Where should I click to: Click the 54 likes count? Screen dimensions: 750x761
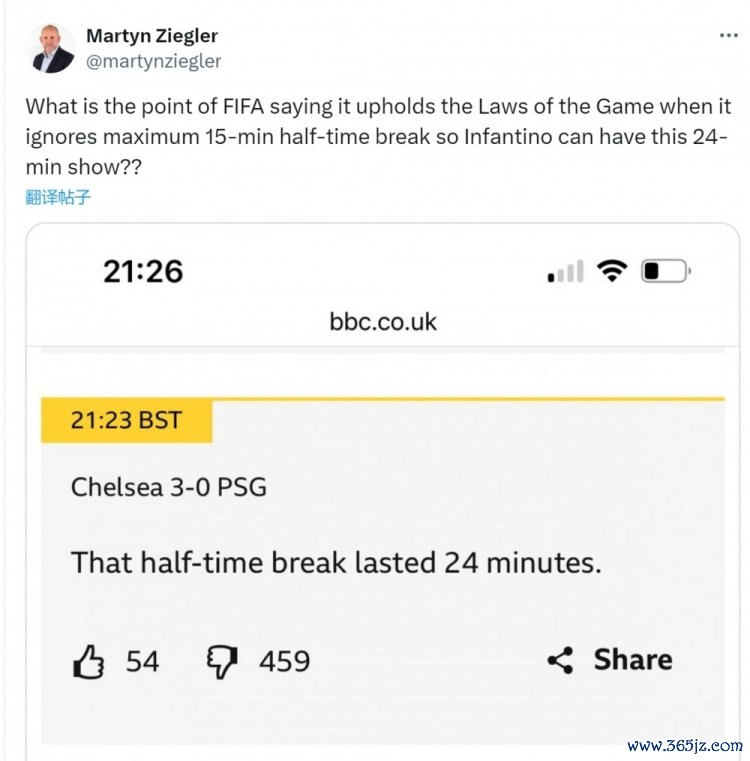click(142, 661)
